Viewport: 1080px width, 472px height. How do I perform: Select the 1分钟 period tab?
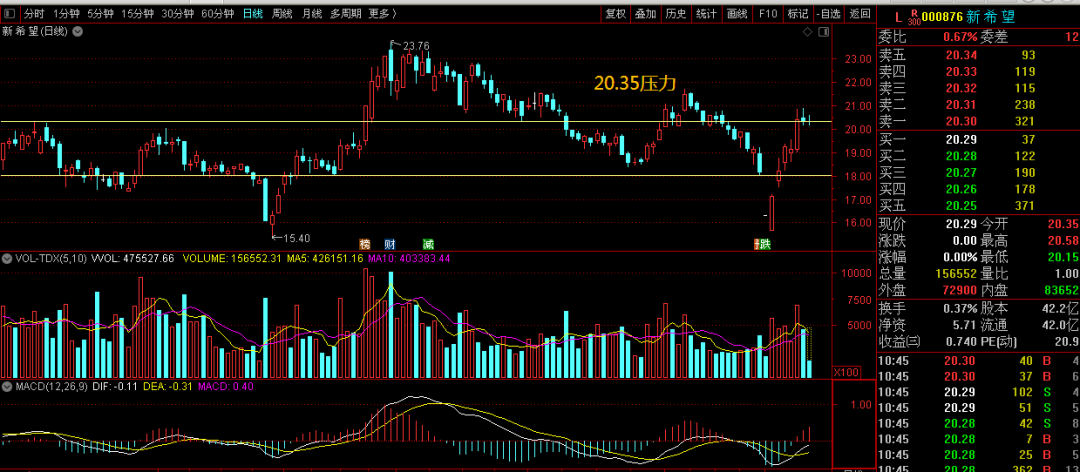coord(66,14)
